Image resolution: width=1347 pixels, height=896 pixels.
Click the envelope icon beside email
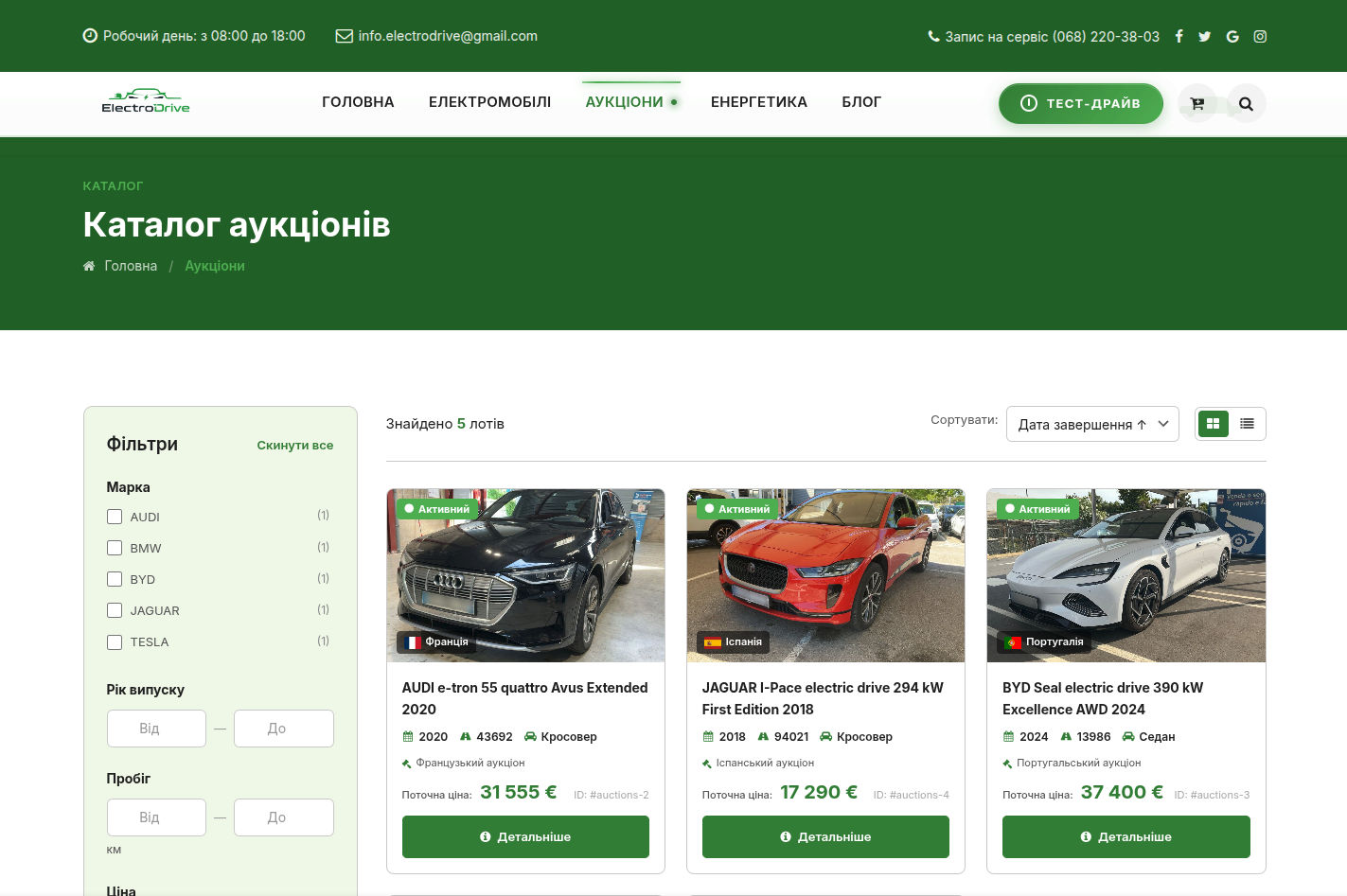click(345, 36)
